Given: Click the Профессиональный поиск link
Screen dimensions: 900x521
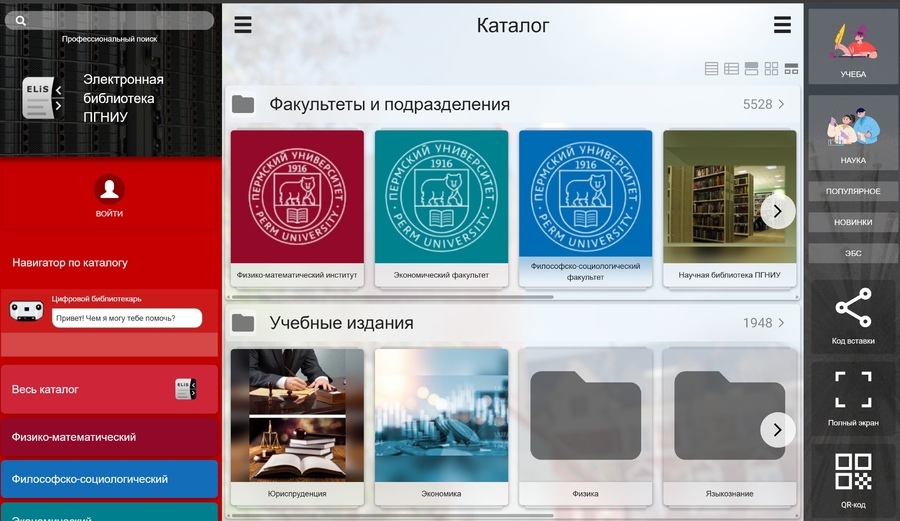Looking at the screenshot, I should pos(109,39).
